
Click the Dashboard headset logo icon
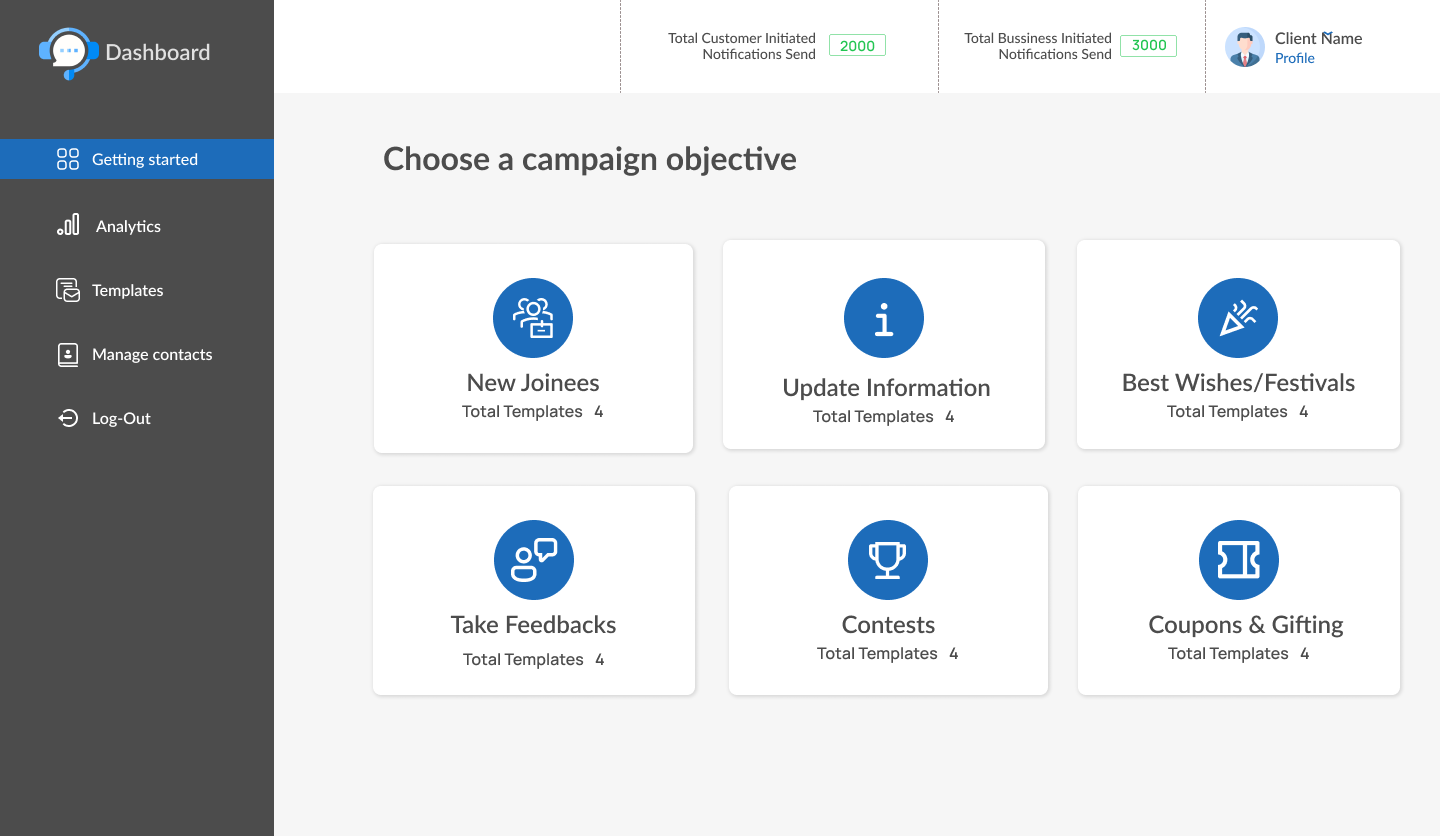68,53
